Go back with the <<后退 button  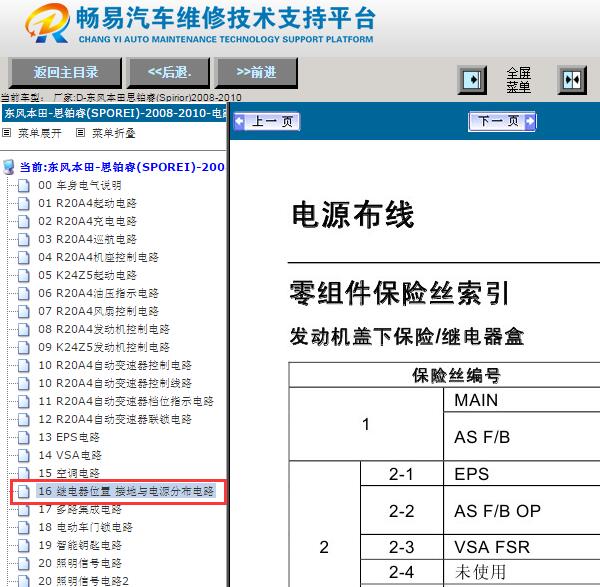click(x=169, y=72)
